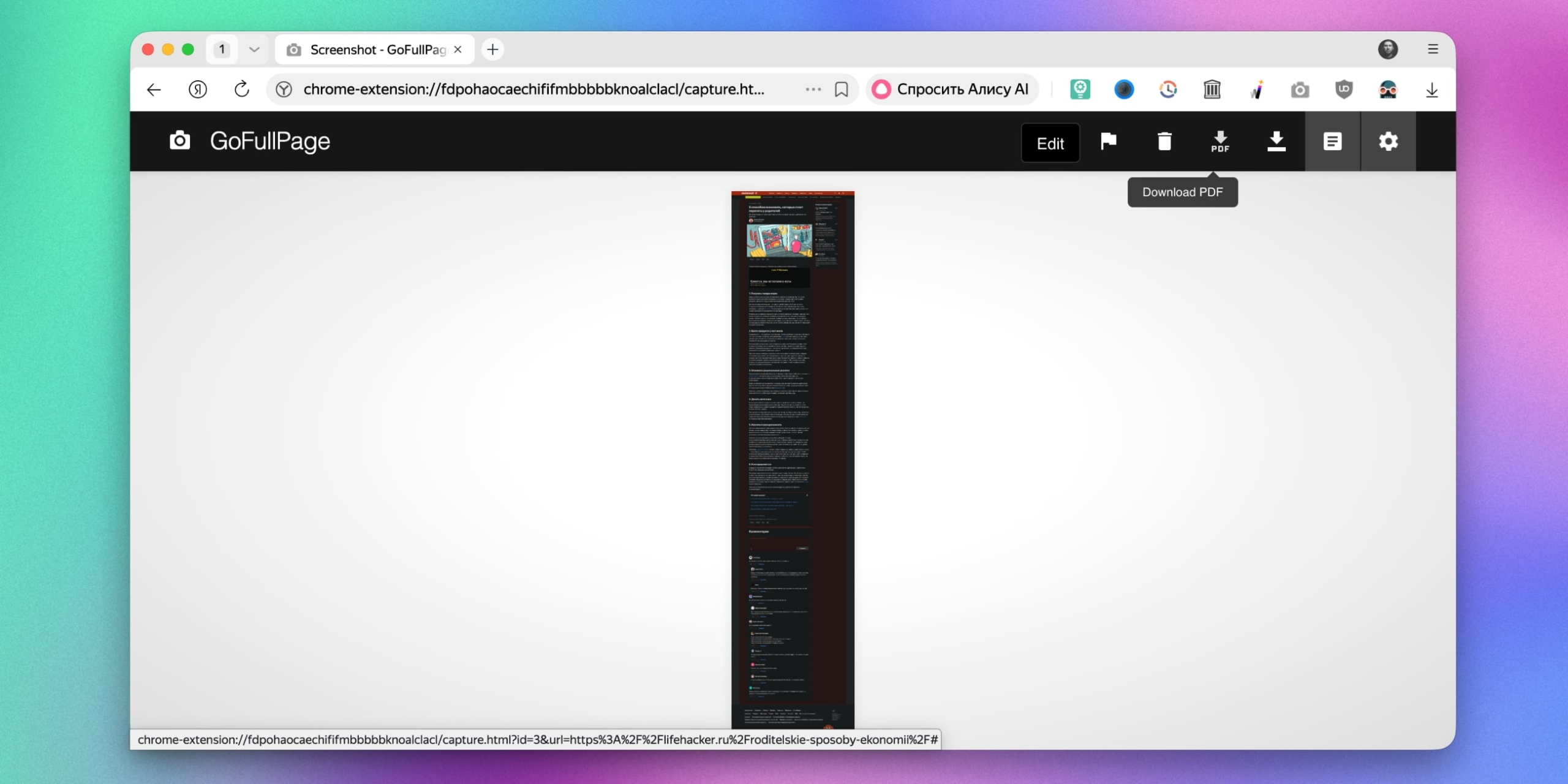Screen dimensions: 1568x784
Task: Click the GoFullPage title text
Action: tap(270, 141)
